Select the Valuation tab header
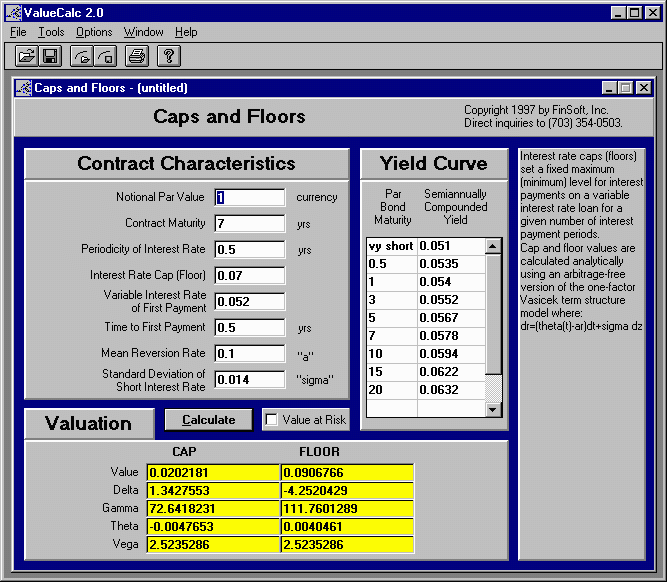This screenshot has width=667, height=582. [x=89, y=423]
